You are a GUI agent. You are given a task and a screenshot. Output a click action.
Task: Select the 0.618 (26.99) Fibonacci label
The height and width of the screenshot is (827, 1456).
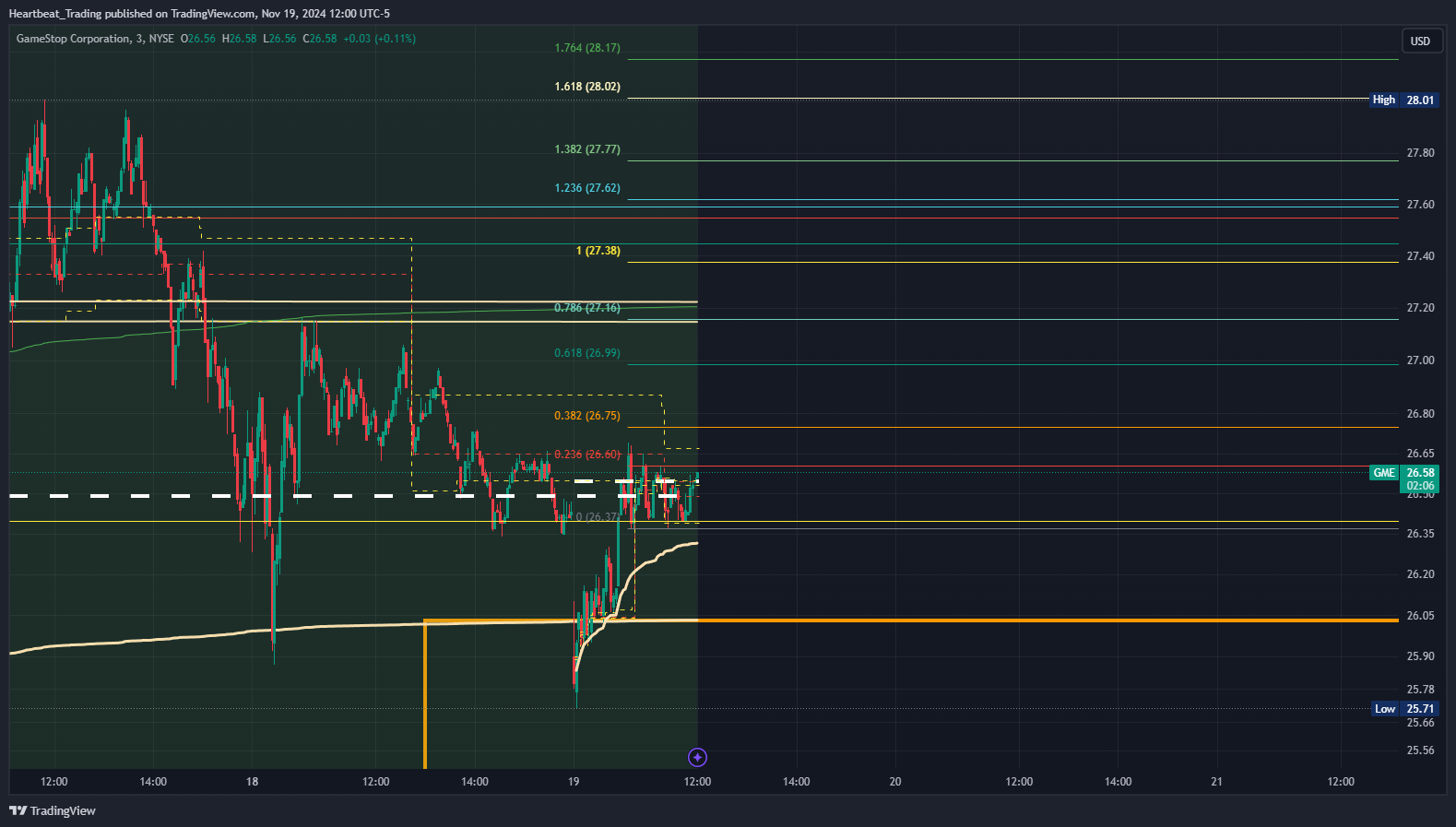coord(587,353)
